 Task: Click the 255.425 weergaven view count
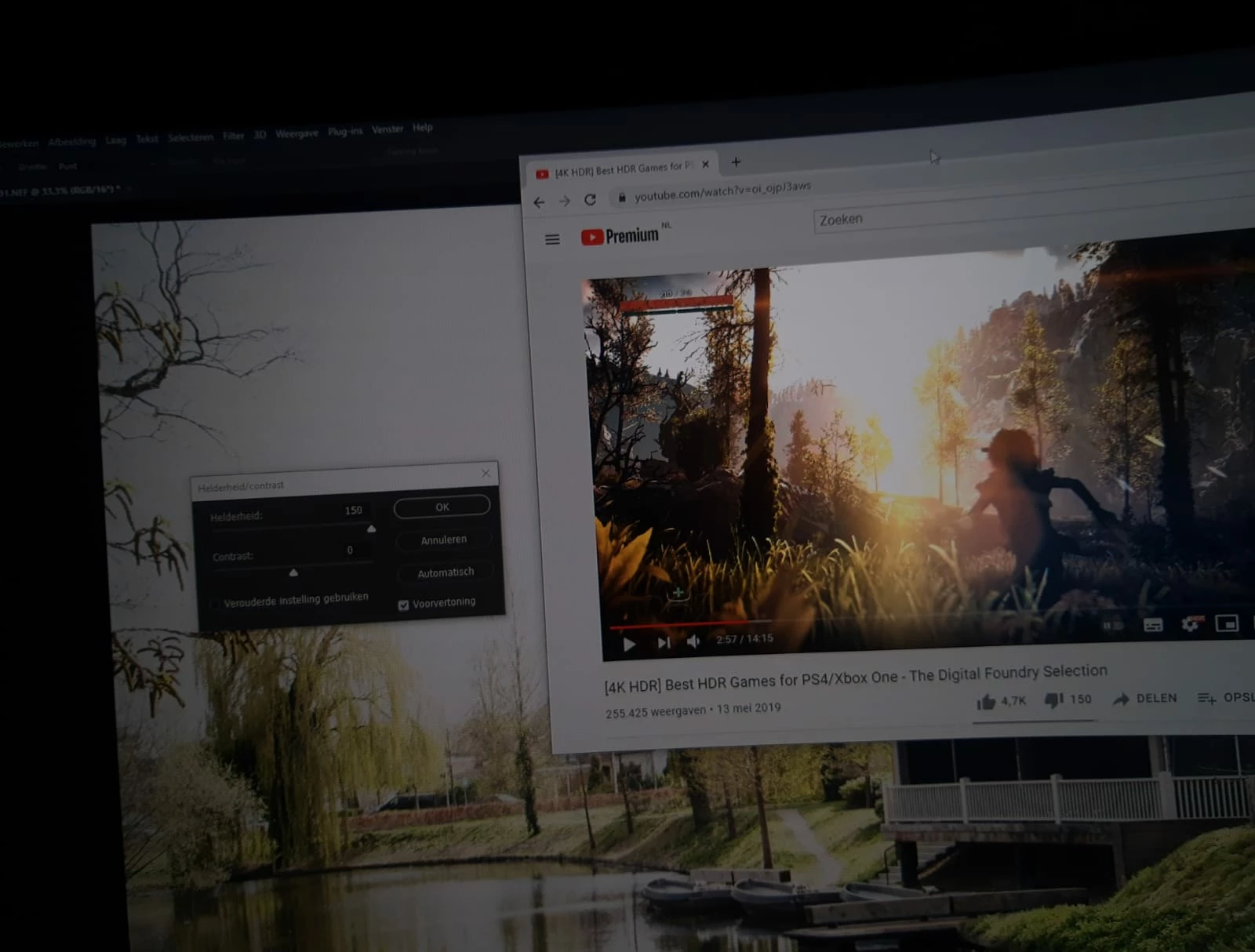tap(656, 711)
